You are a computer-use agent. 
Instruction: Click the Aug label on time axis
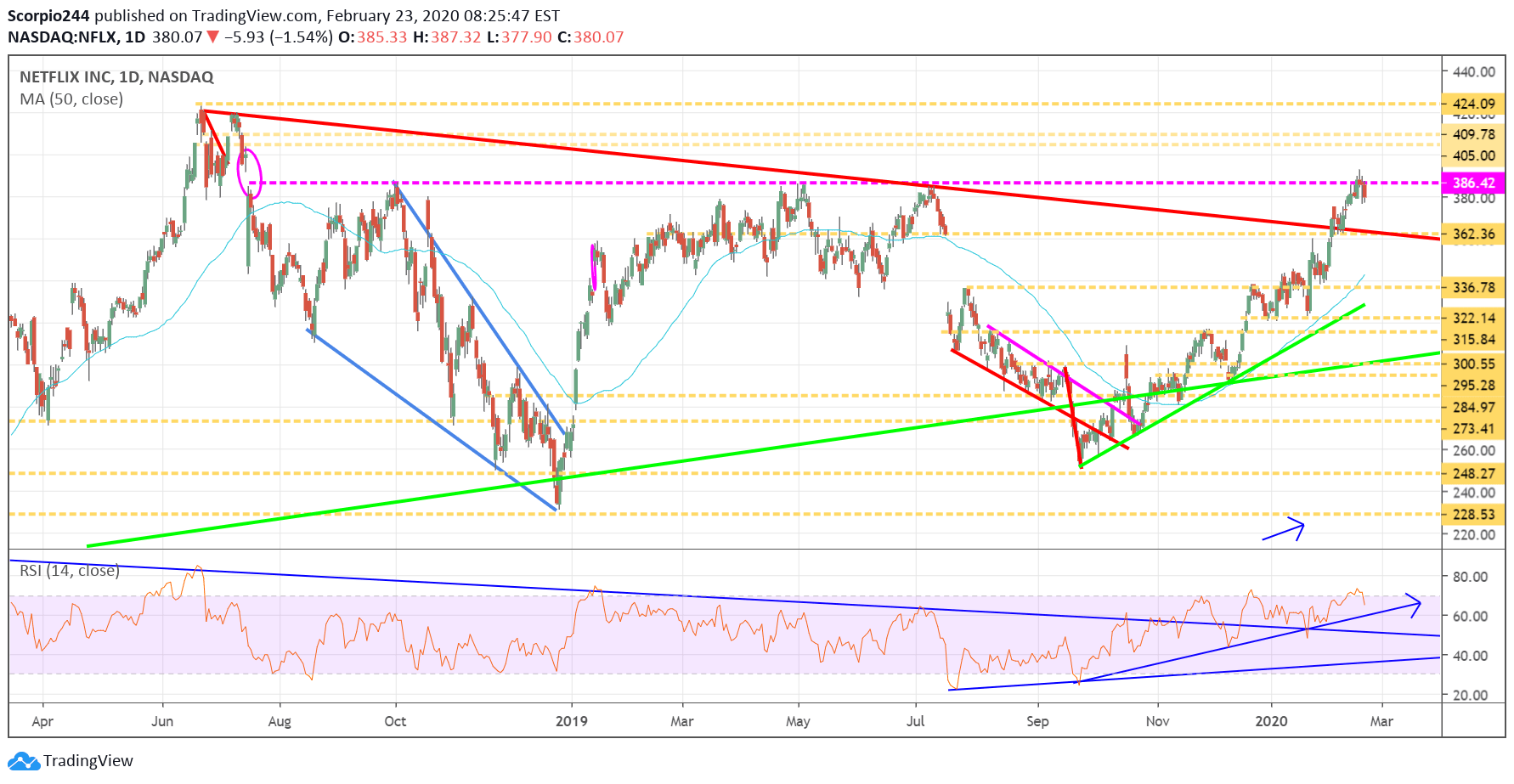pyautogui.click(x=280, y=721)
